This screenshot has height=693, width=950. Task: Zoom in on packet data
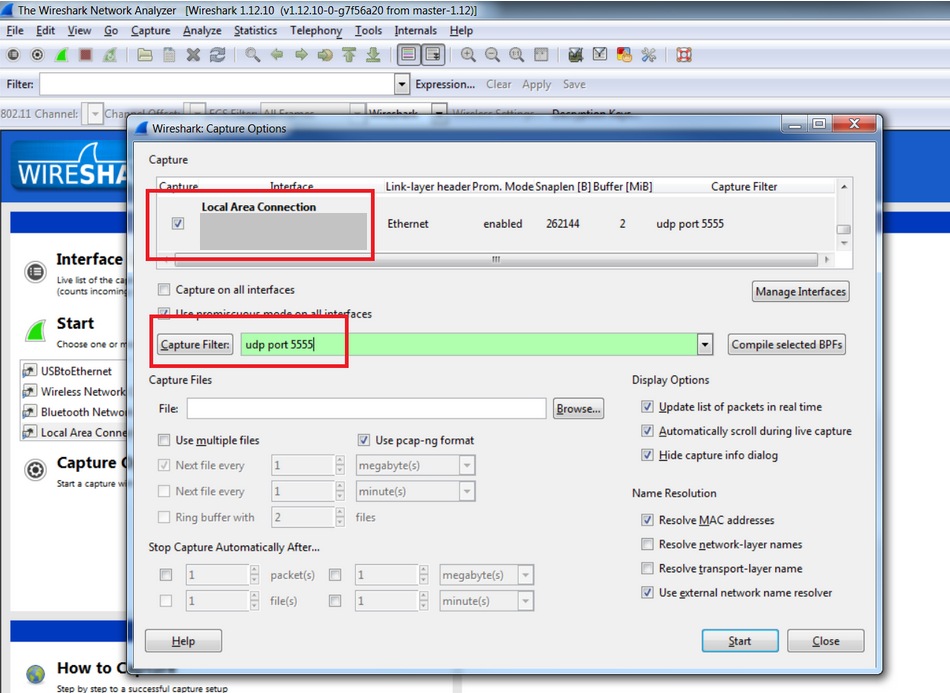[467, 55]
